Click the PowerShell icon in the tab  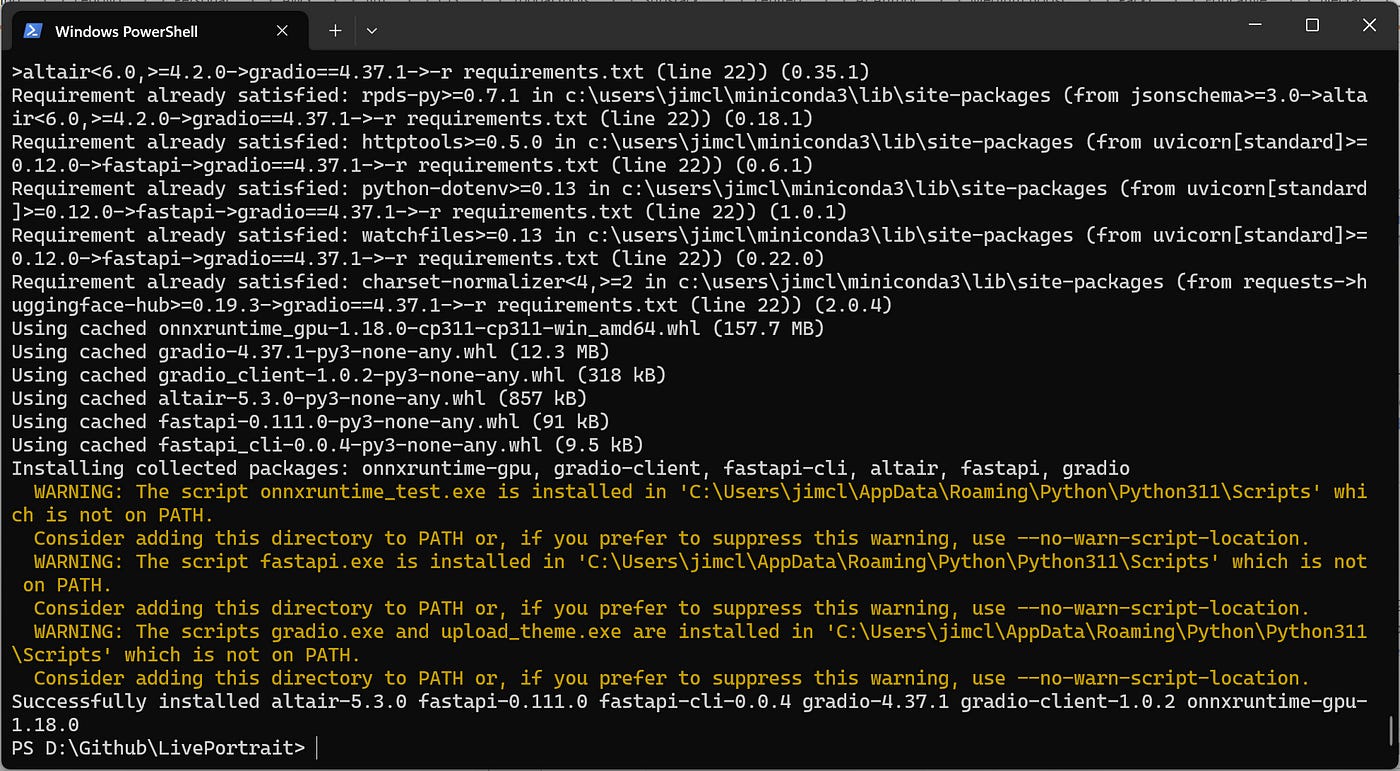(x=32, y=31)
